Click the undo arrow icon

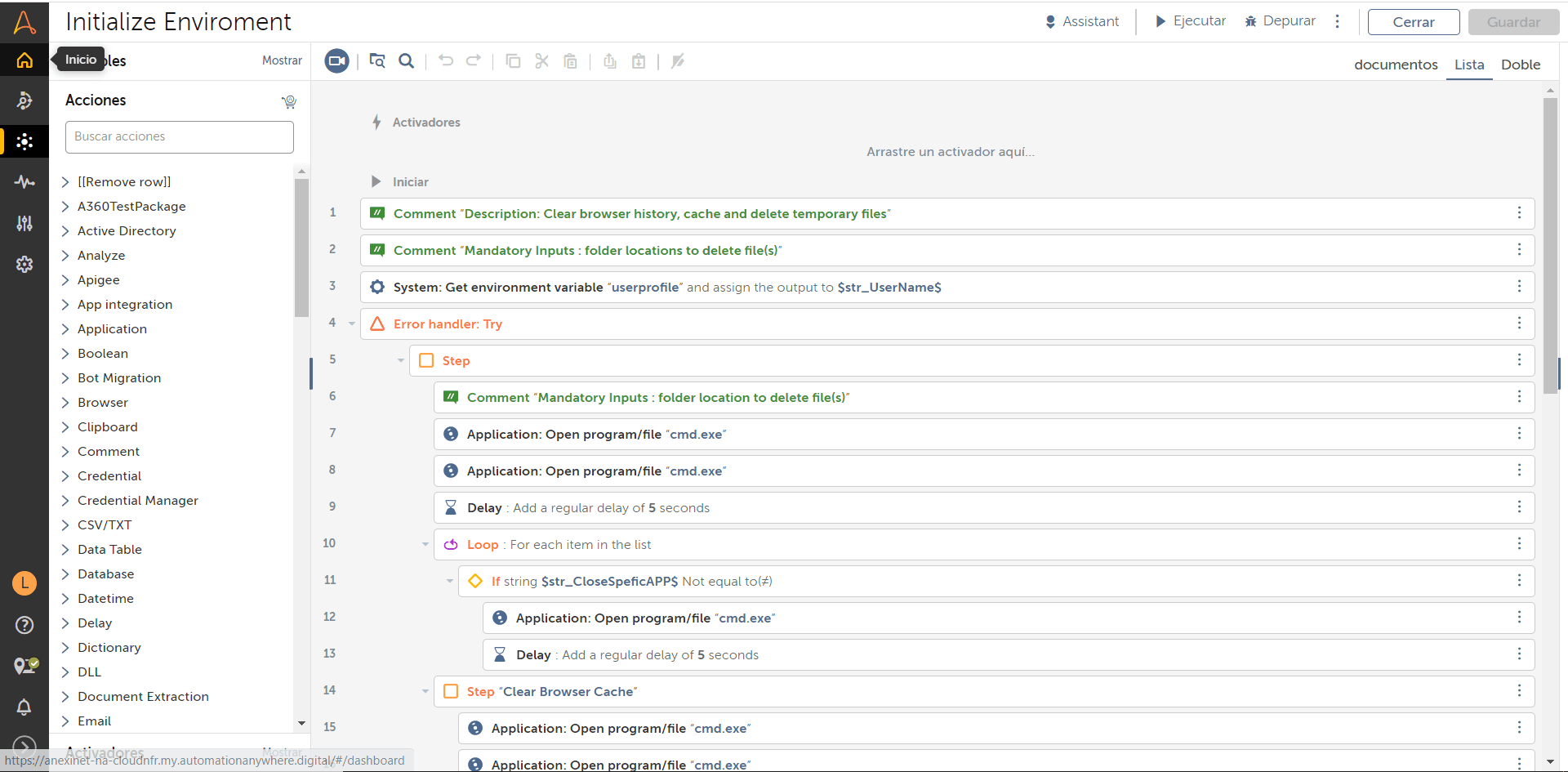446,60
